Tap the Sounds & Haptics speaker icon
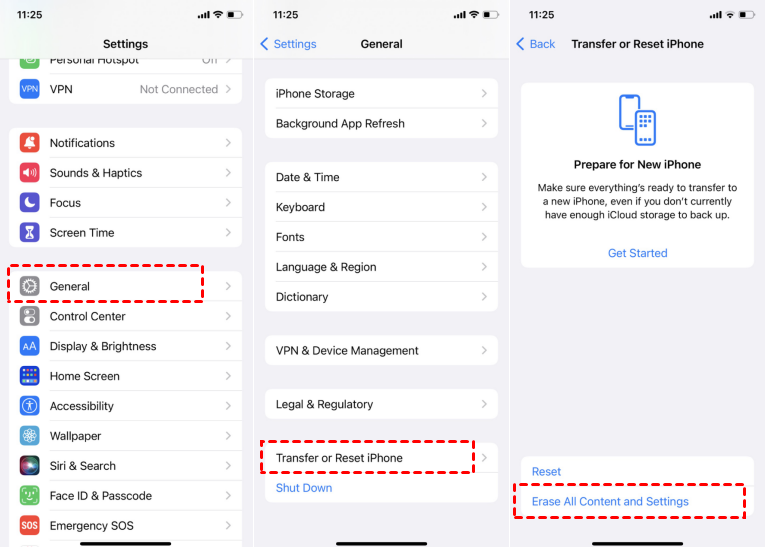The height and width of the screenshot is (547, 767). click(29, 173)
